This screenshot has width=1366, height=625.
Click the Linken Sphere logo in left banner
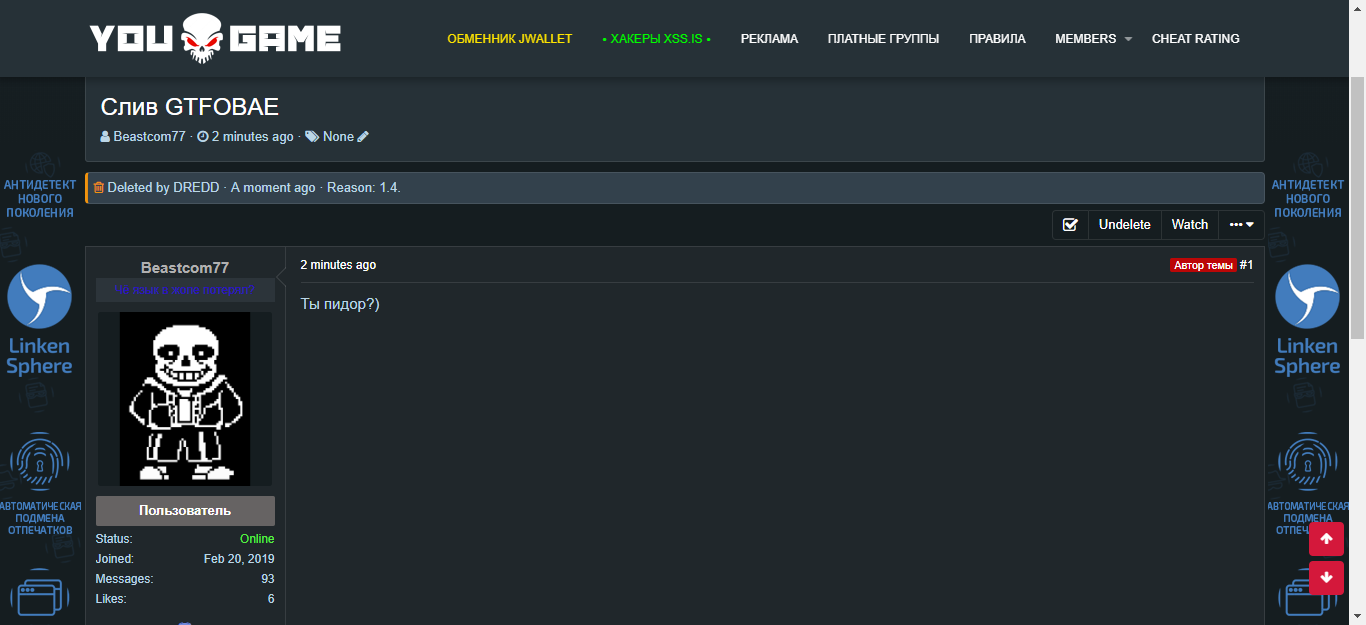click(x=39, y=320)
